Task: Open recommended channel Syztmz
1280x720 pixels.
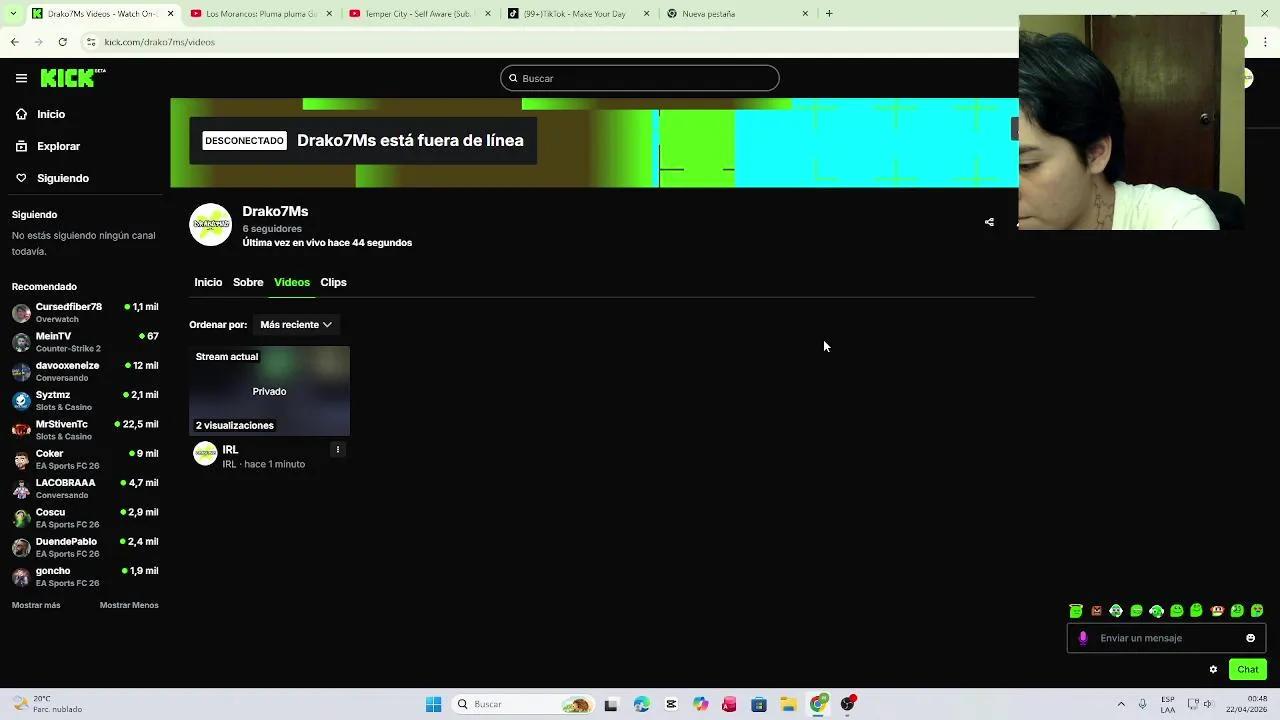Action: tap(85, 400)
